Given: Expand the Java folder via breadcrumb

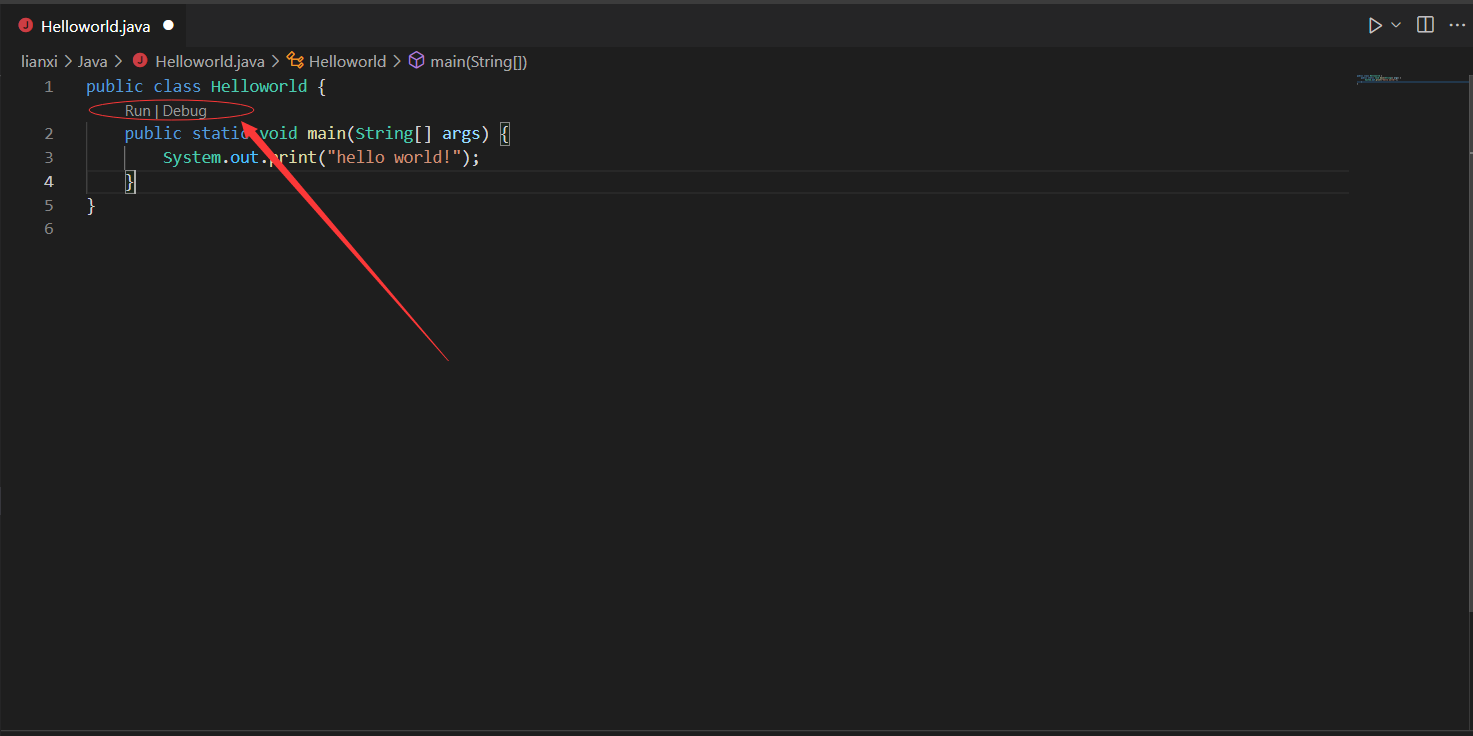Looking at the screenshot, I should 92,60.
